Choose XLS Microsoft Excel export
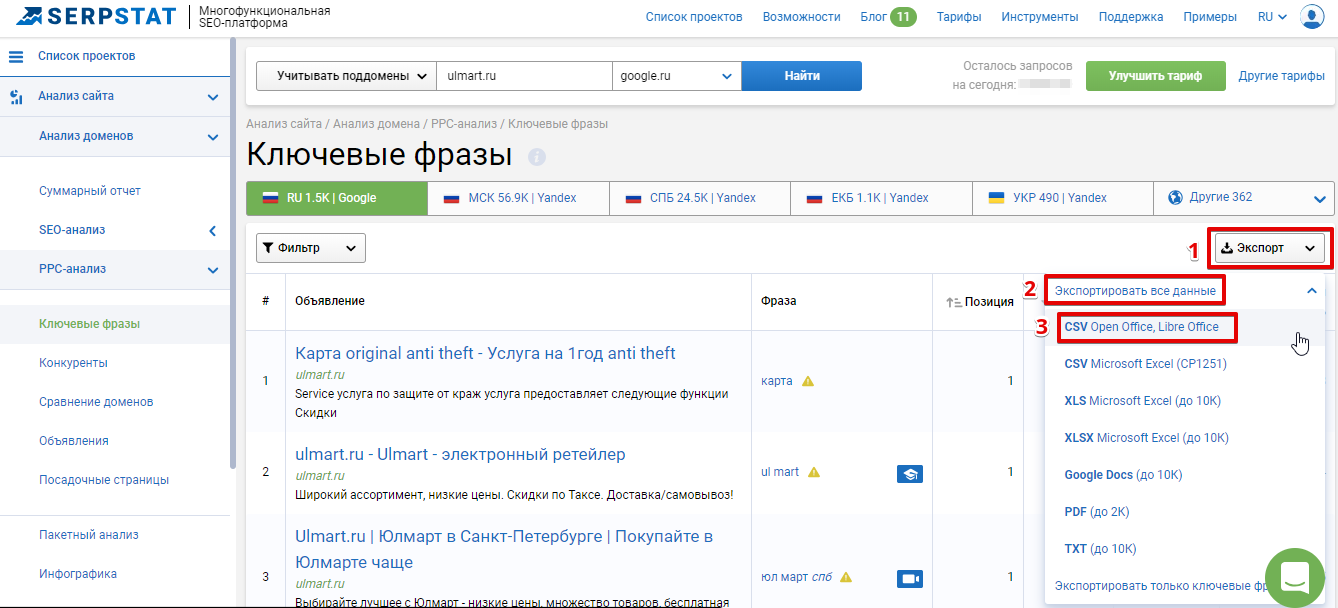The width and height of the screenshot is (1338, 608). [x=1142, y=401]
